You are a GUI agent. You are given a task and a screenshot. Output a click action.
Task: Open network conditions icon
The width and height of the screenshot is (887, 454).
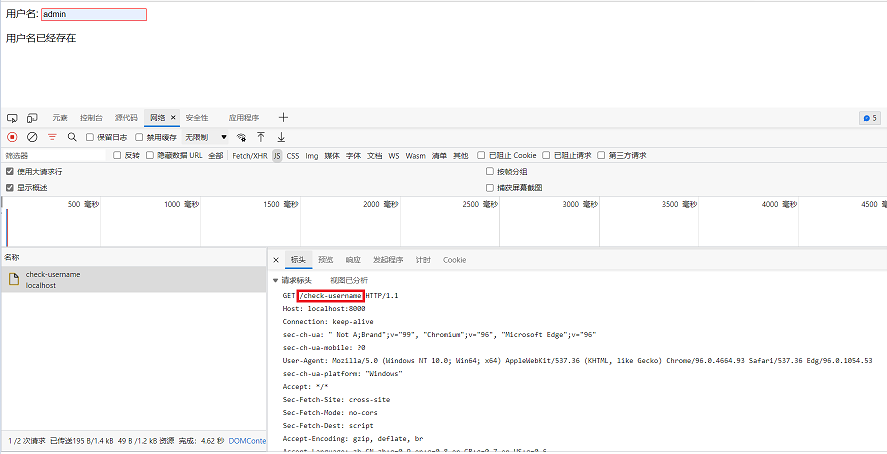click(242, 137)
